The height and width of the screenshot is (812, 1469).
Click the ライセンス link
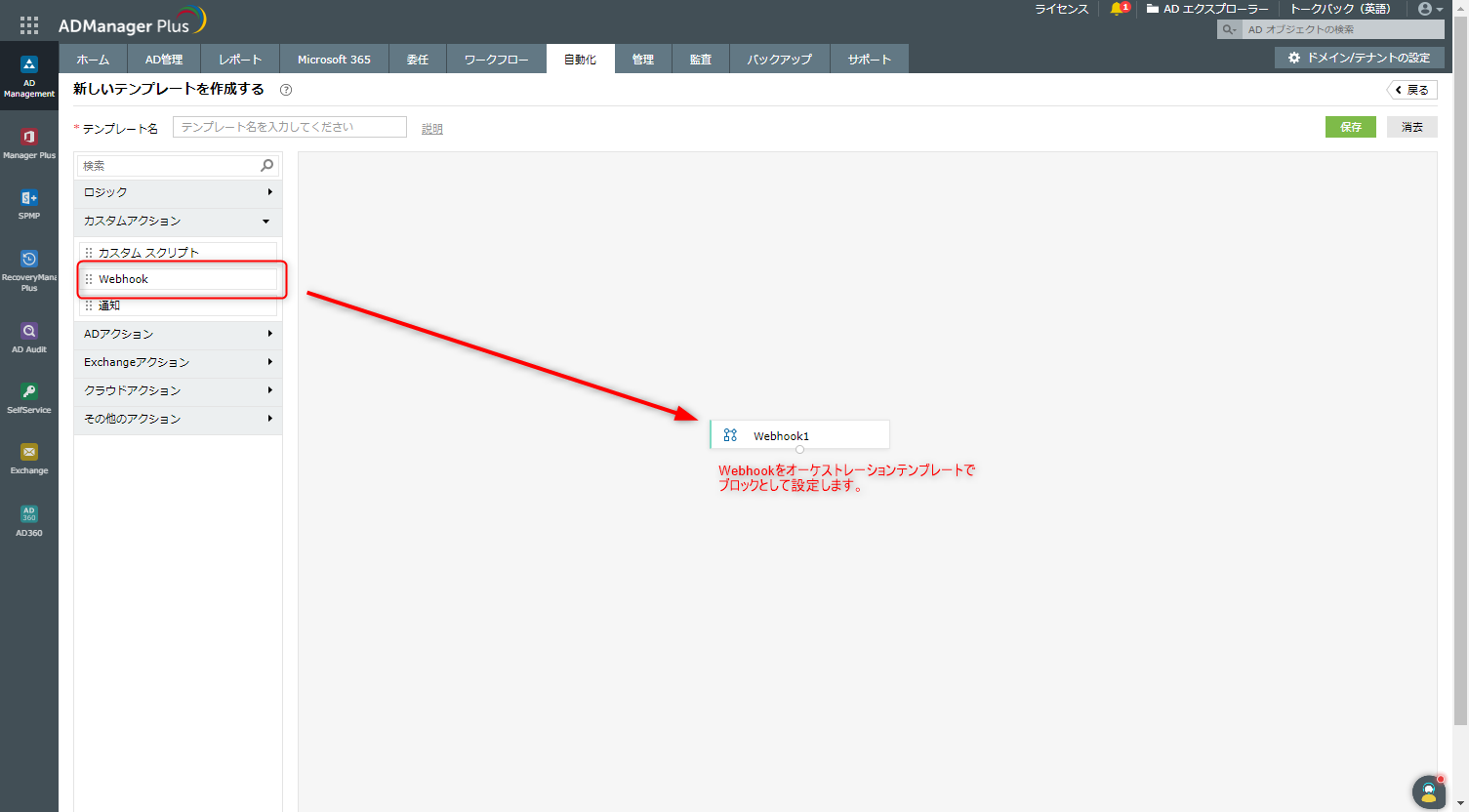[x=1062, y=9]
